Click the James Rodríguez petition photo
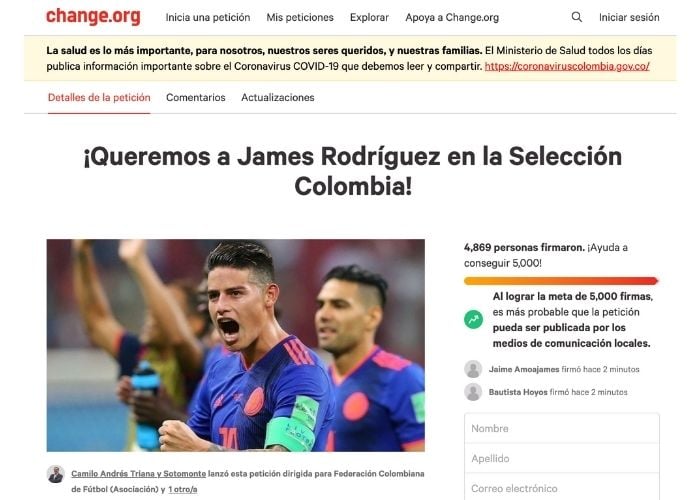 236,346
